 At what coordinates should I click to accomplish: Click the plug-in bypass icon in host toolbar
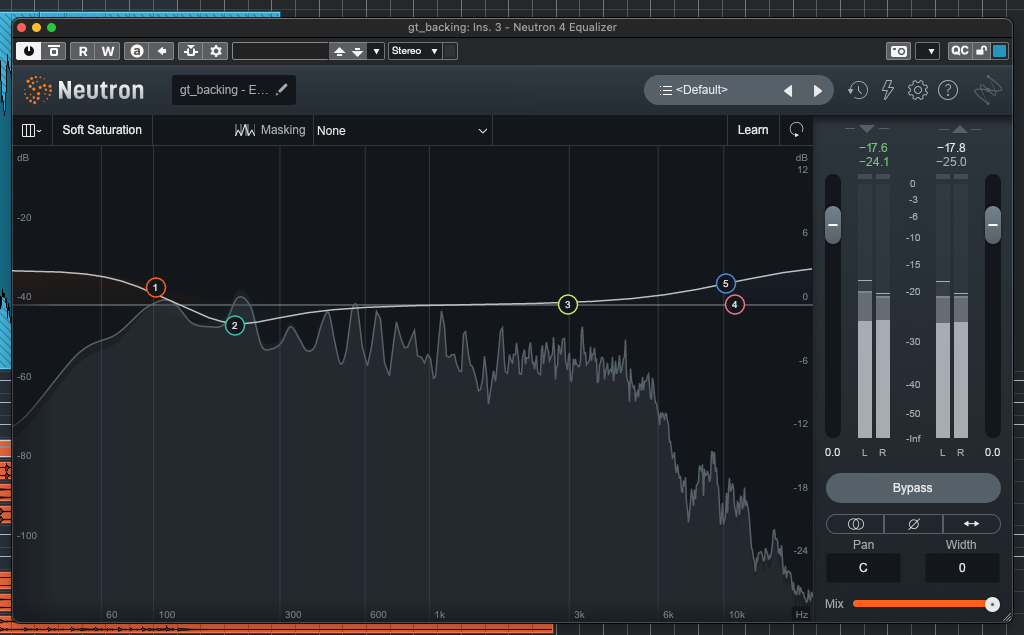click(54, 51)
